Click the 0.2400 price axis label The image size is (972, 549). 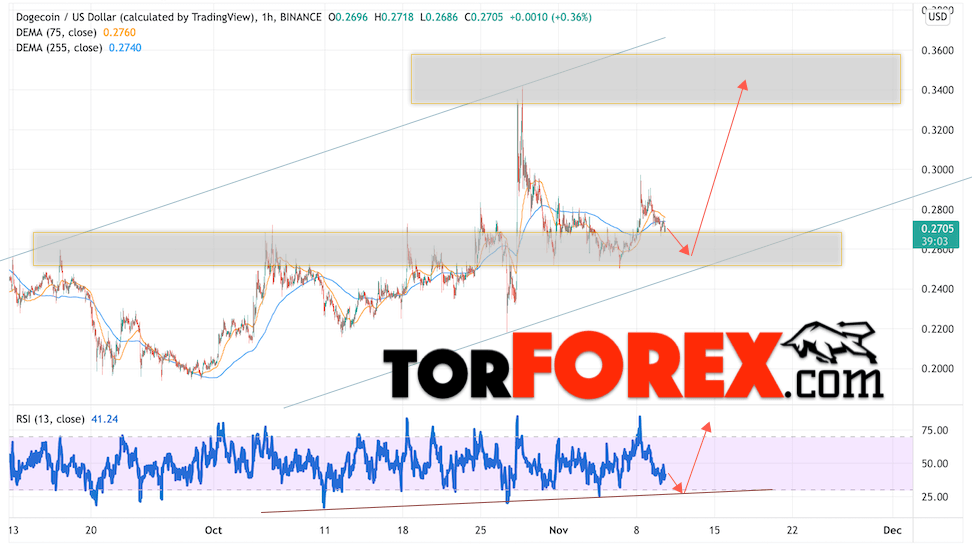937,289
